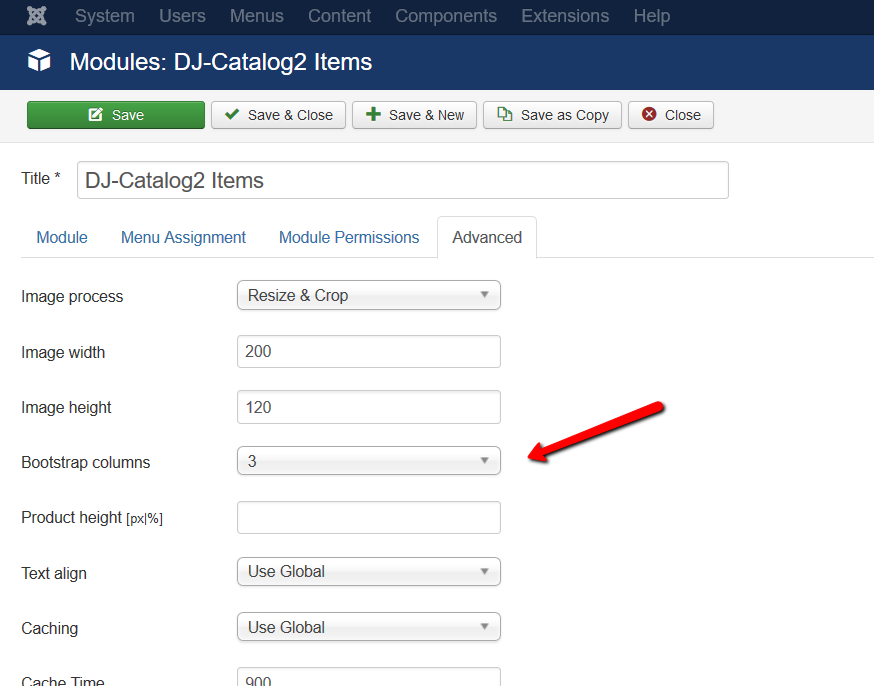874x686 pixels.
Task: Click the green Save button
Action: coord(116,115)
